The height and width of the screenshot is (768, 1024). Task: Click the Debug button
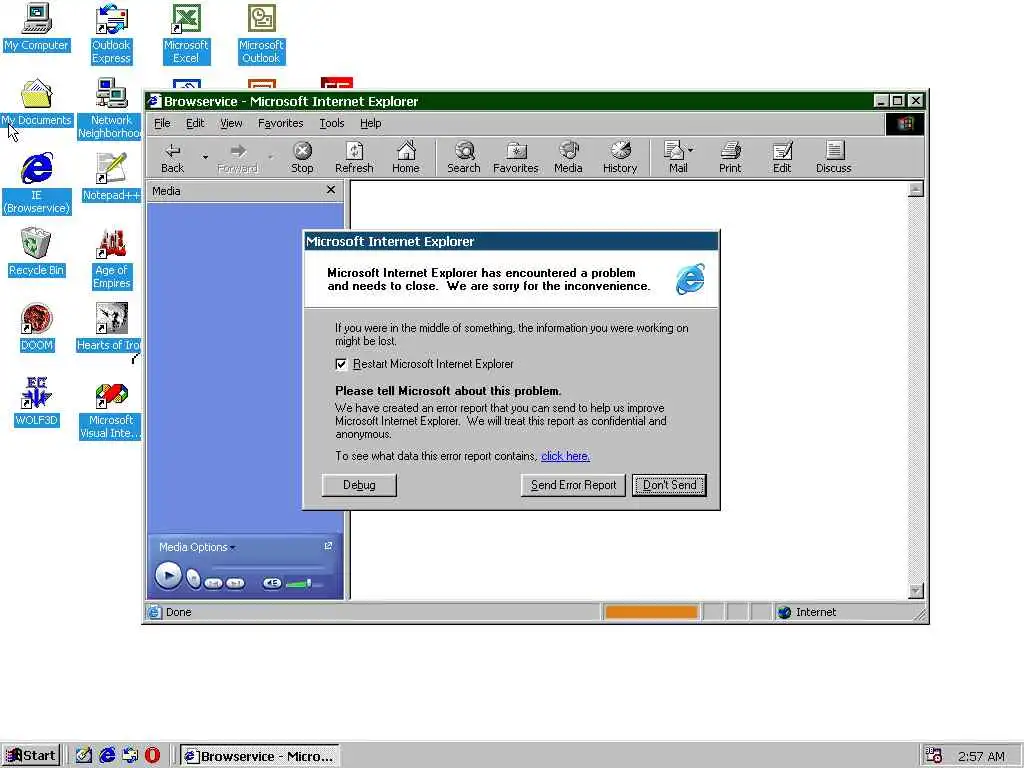[359, 485]
